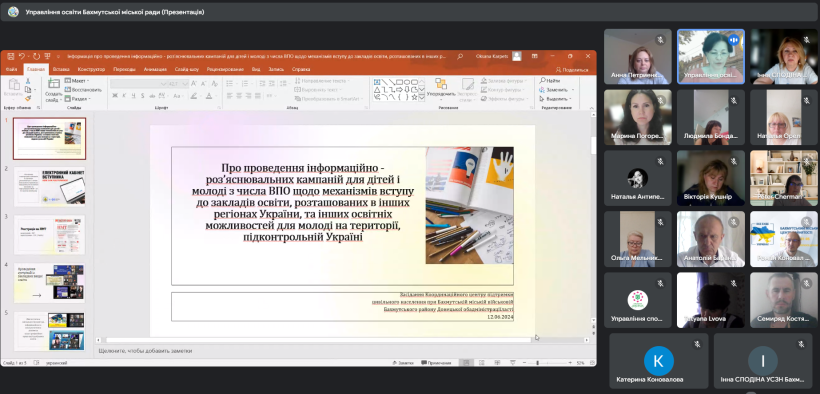This screenshot has width=820, height=394.
Task: Switch to the Рецензирование ribbon tab
Action: coord(226,69)
